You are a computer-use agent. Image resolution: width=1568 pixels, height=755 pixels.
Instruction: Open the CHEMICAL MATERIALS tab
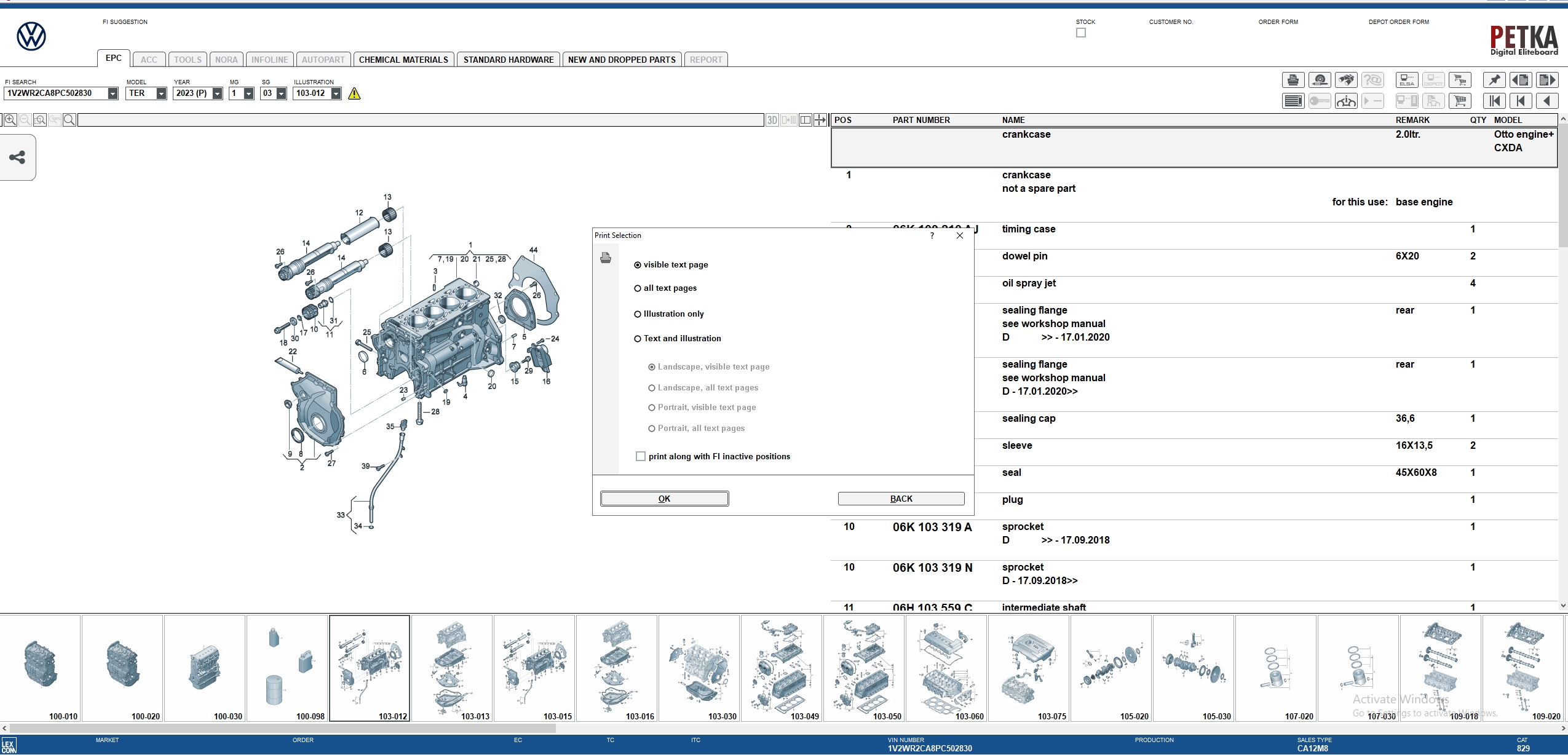coord(403,60)
